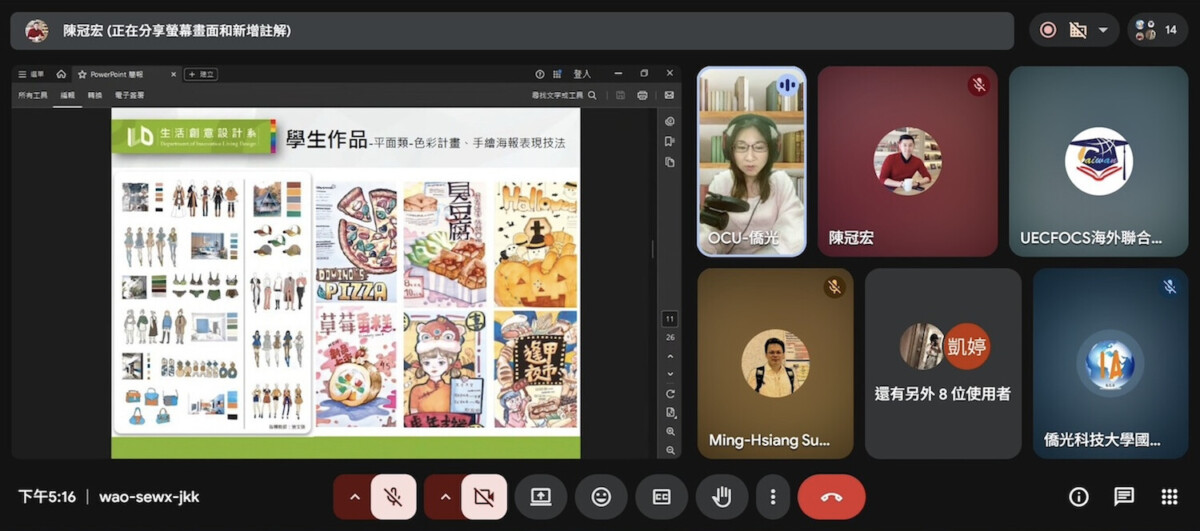Turn on the camera

click(x=484, y=497)
